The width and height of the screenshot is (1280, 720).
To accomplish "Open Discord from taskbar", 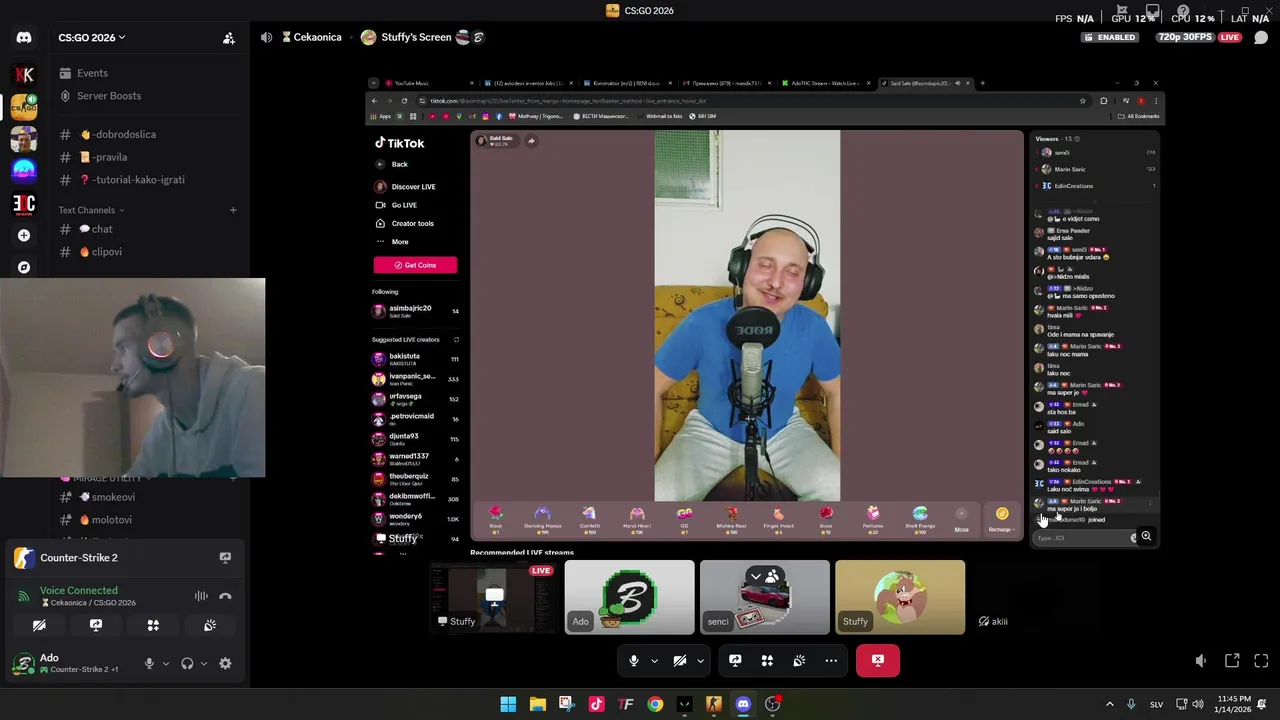I will click(x=743, y=704).
